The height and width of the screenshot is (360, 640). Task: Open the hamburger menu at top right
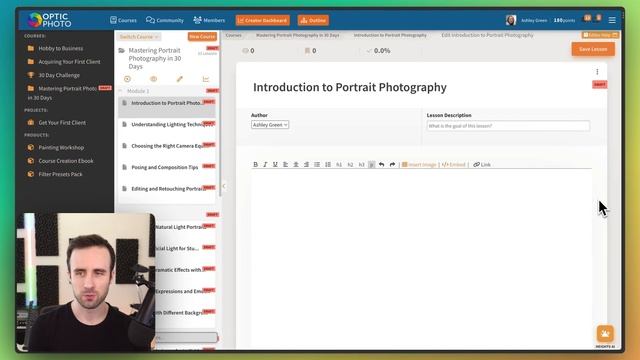click(612, 20)
